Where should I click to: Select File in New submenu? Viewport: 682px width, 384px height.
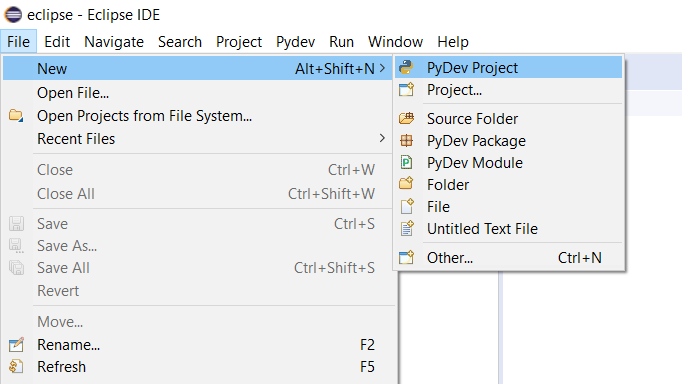(x=508, y=206)
